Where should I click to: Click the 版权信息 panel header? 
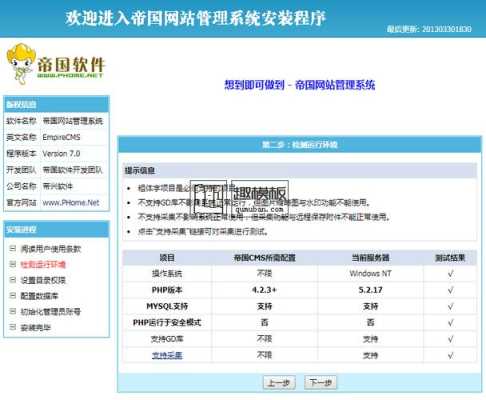[56, 105]
